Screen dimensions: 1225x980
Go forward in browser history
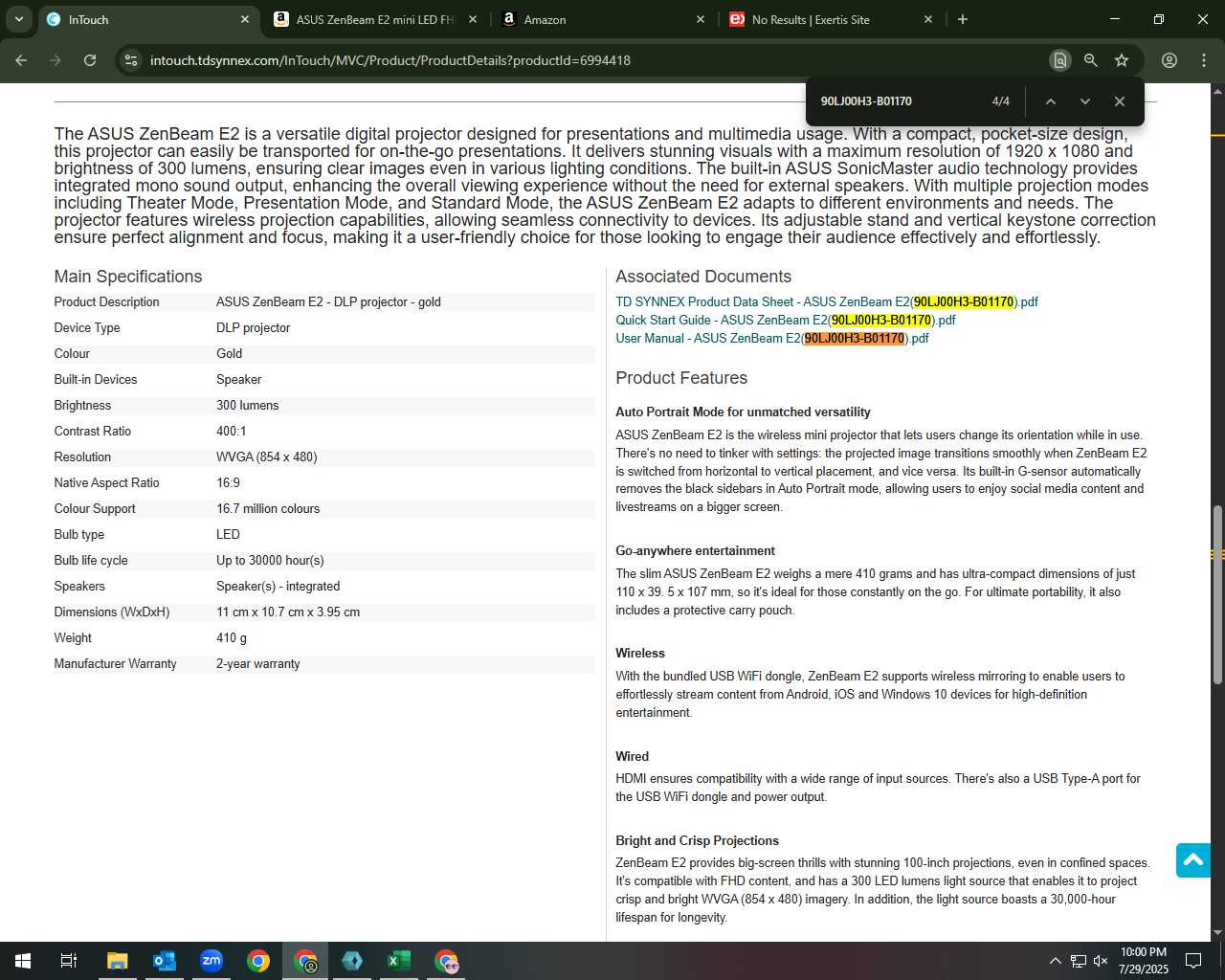(x=56, y=60)
